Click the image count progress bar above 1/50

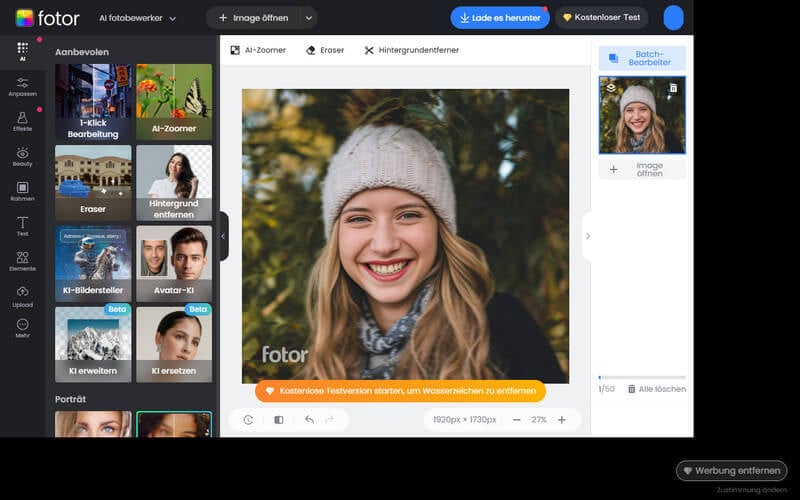(642, 378)
